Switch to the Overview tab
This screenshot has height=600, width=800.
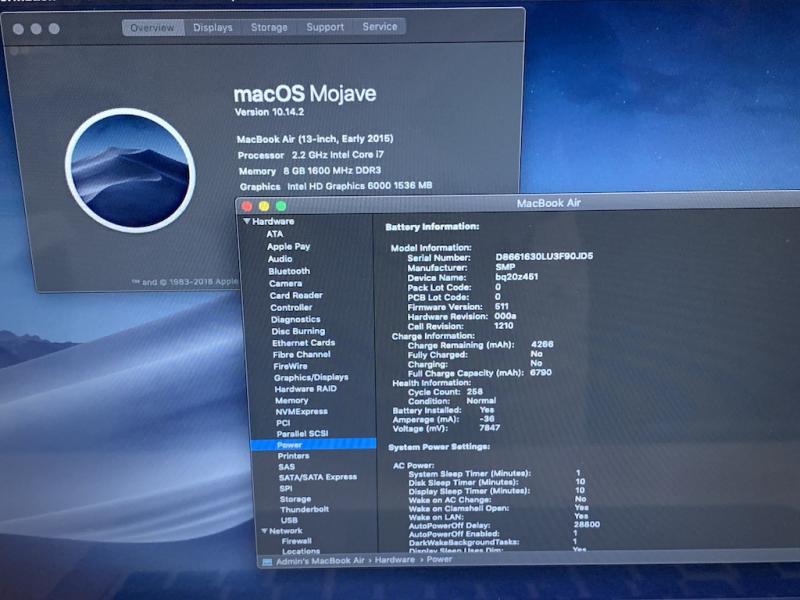tap(153, 28)
